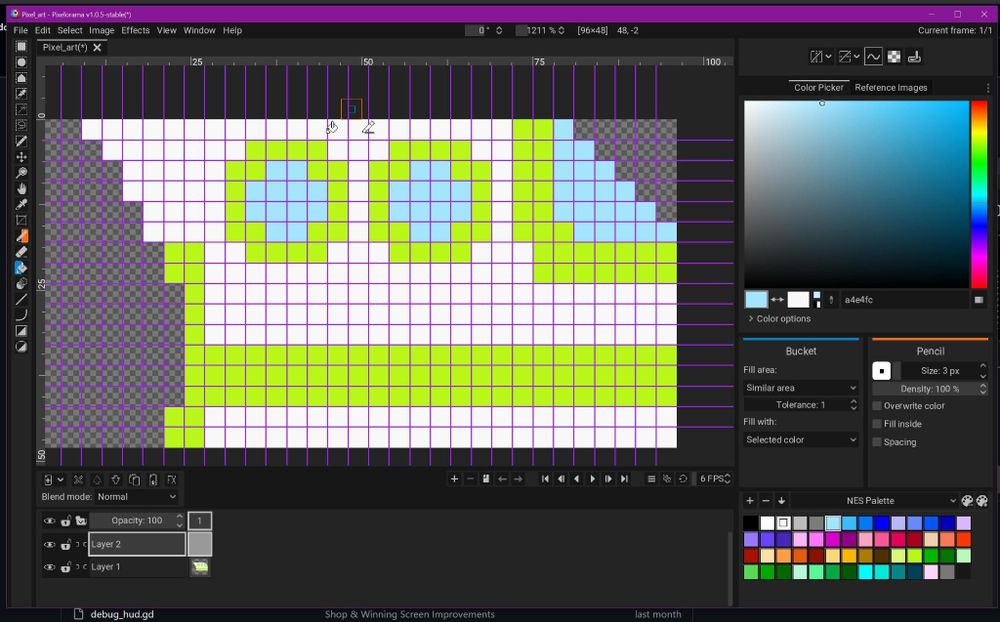The height and width of the screenshot is (622, 1000).
Task: Select the Curve tool
Action: coord(21,315)
